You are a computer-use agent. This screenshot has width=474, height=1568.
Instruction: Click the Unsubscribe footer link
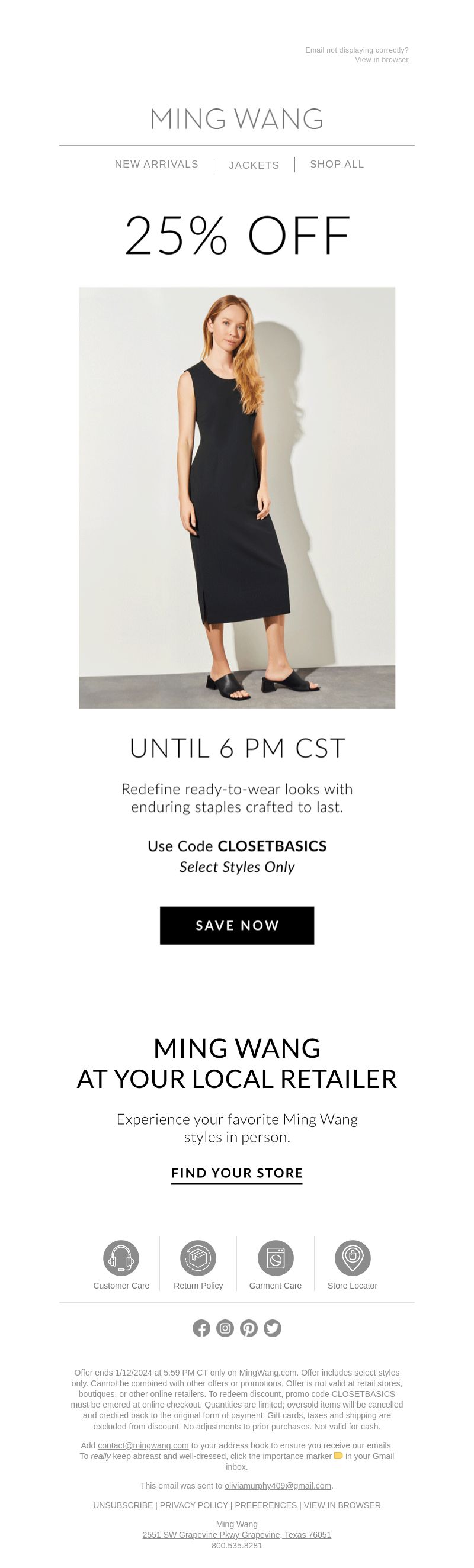(123, 1505)
